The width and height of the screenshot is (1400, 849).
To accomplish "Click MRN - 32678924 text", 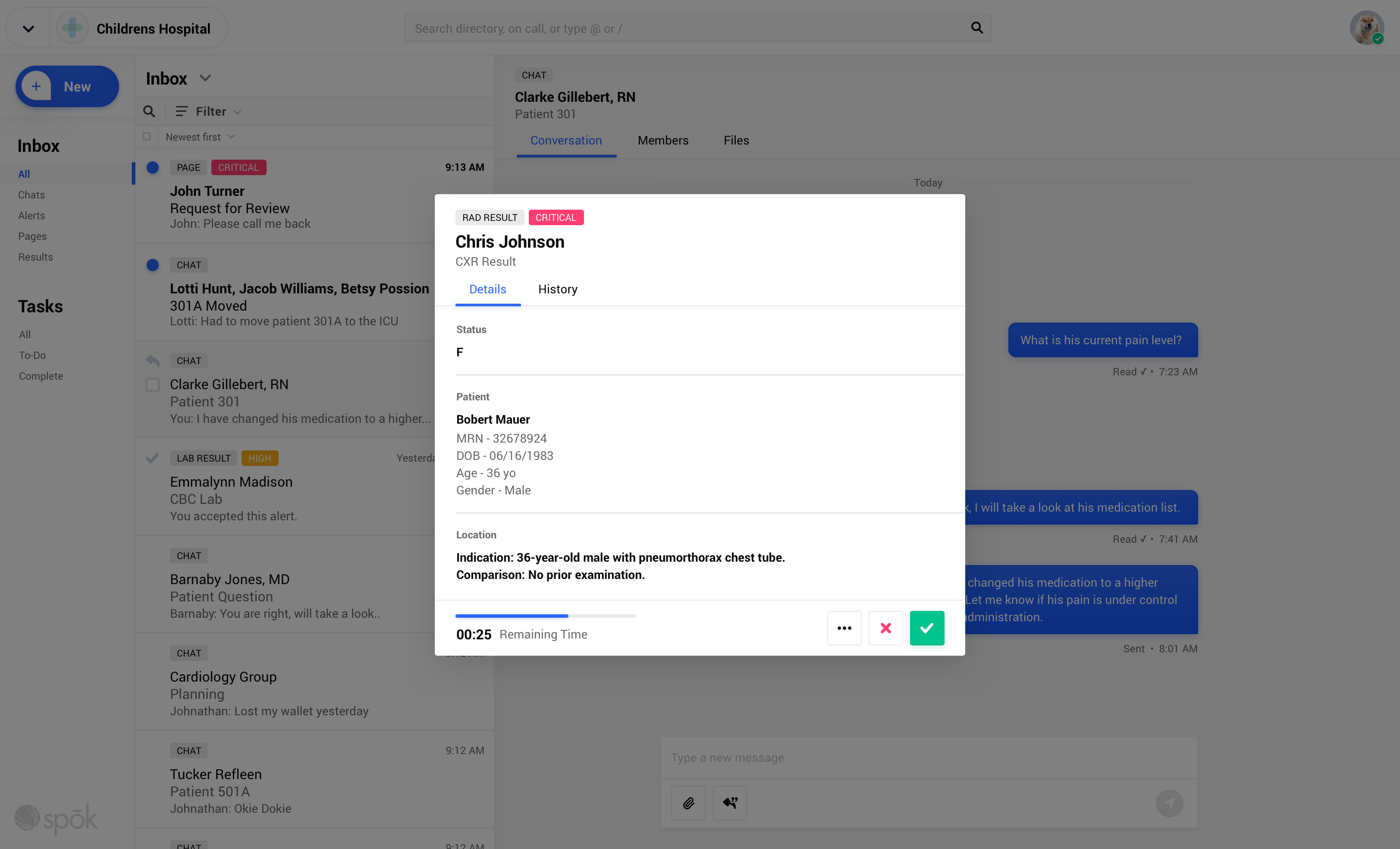I will coord(501,439).
